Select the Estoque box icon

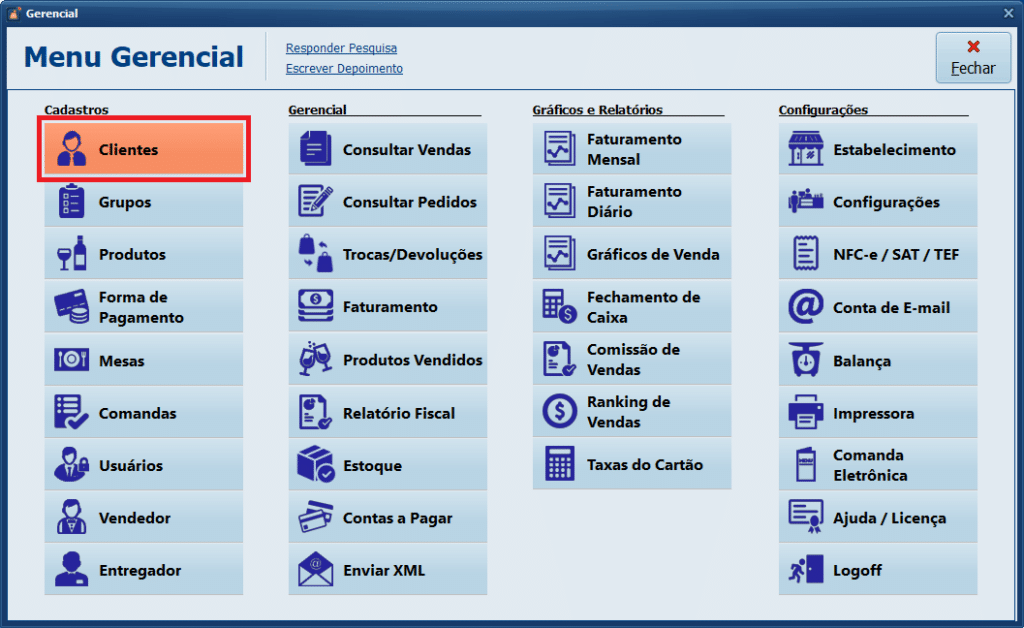pos(316,465)
